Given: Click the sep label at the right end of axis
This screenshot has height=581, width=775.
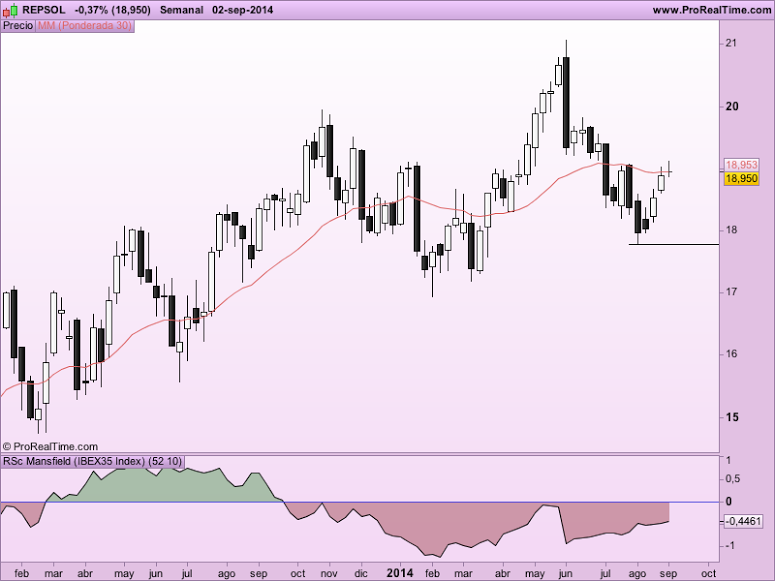Looking at the screenshot, I should (668, 574).
